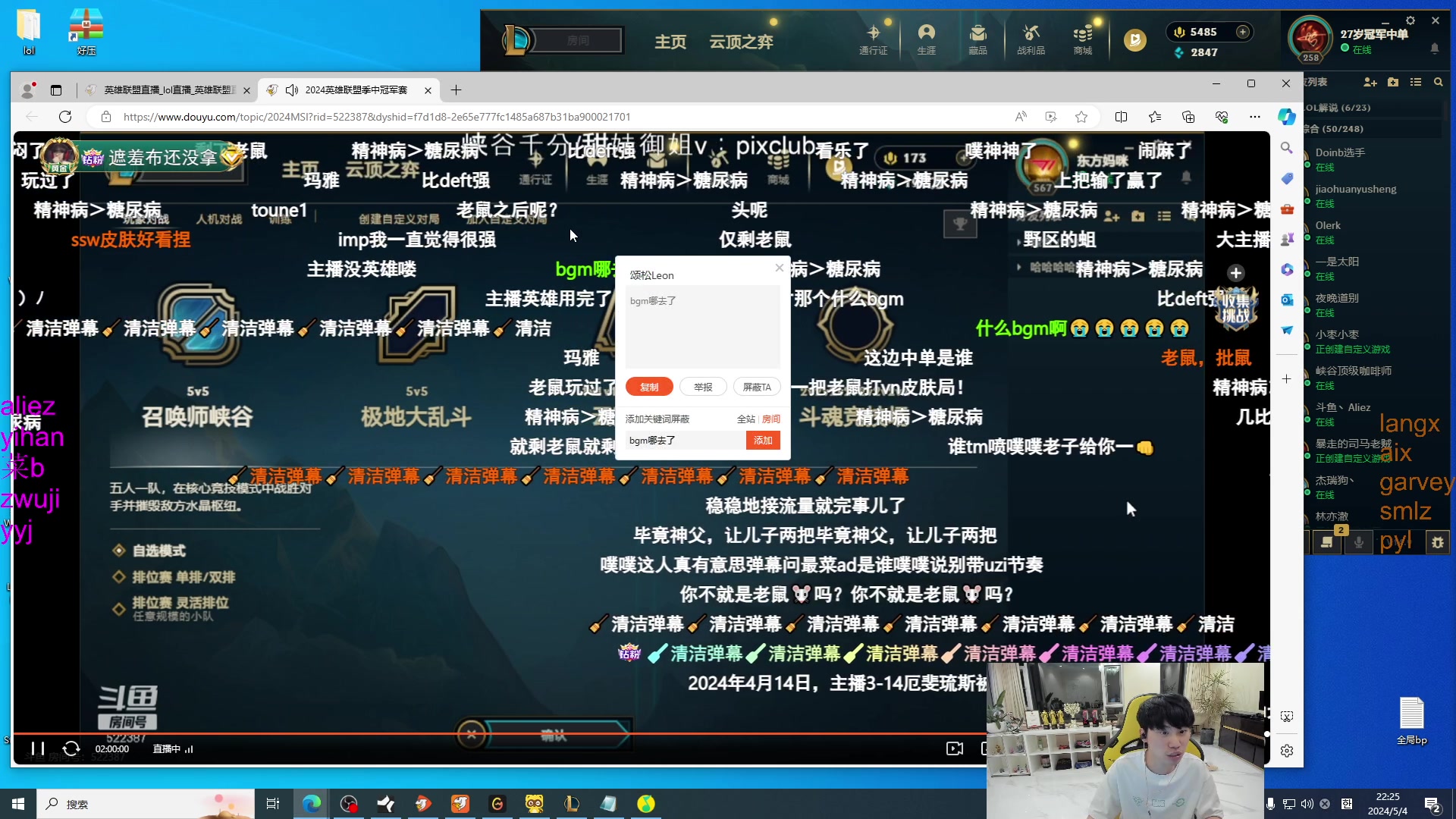This screenshot has width=1456, height=819.
Task: Click the add folder icon in friends list
Action: pos(1393,82)
